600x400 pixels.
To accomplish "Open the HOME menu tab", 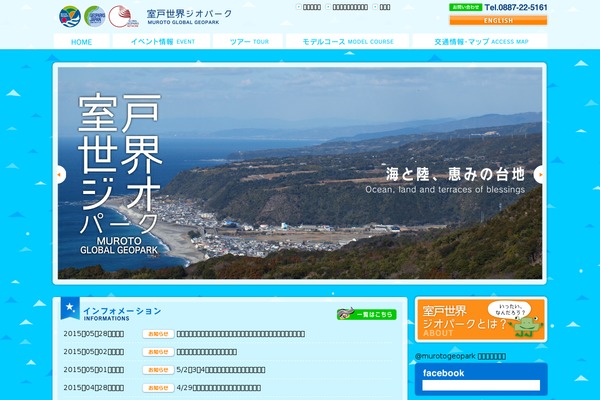I will tap(82, 41).
